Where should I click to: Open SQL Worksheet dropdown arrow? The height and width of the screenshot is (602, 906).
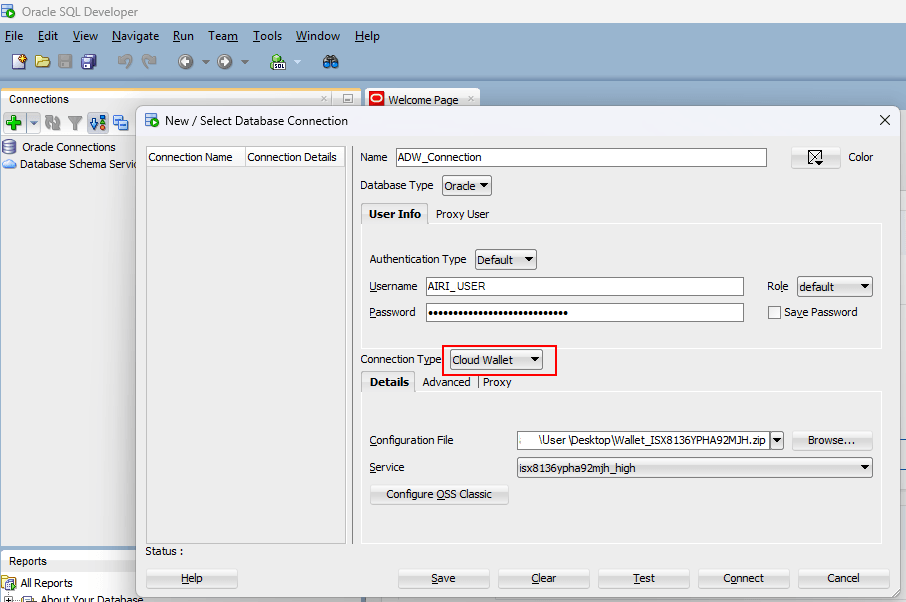click(x=298, y=62)
